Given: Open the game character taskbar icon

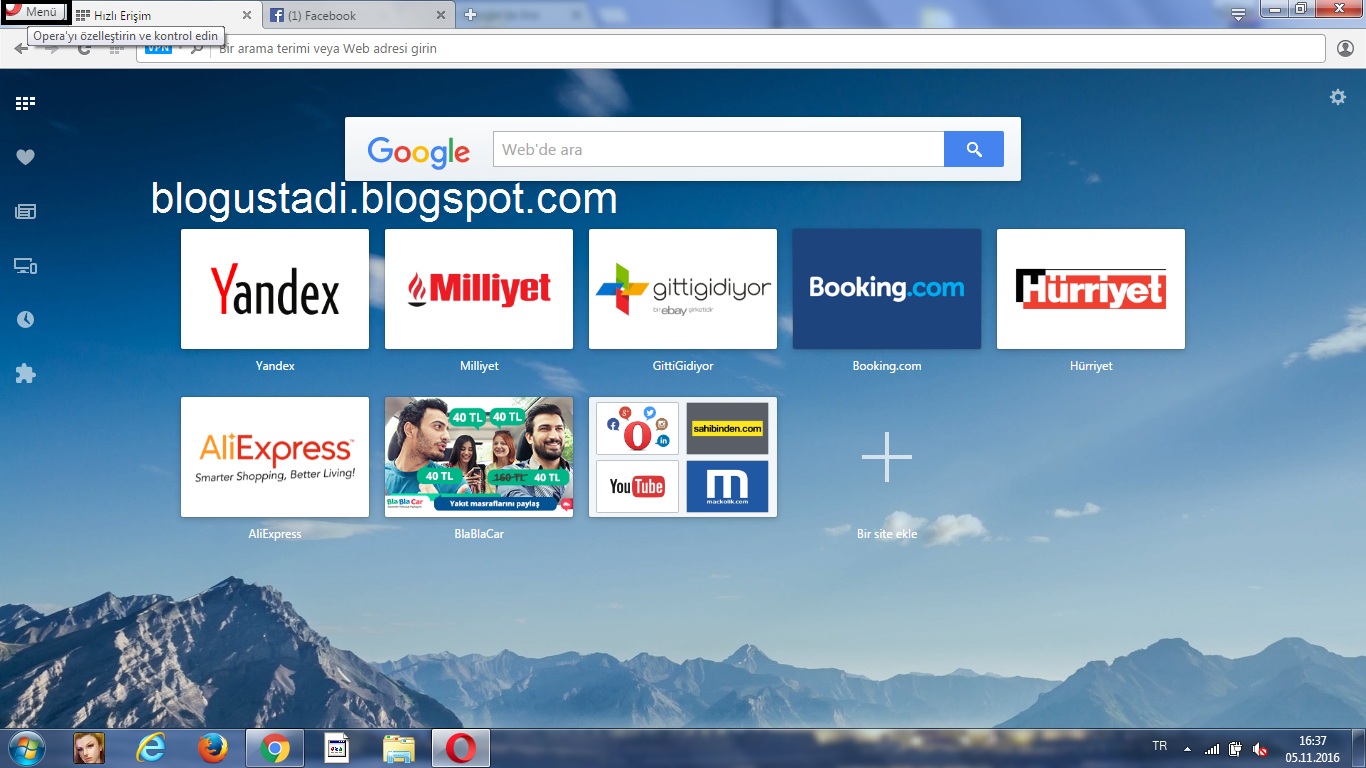Looking at the screenshot, I should pyautogui.click(x=89, y=748).
